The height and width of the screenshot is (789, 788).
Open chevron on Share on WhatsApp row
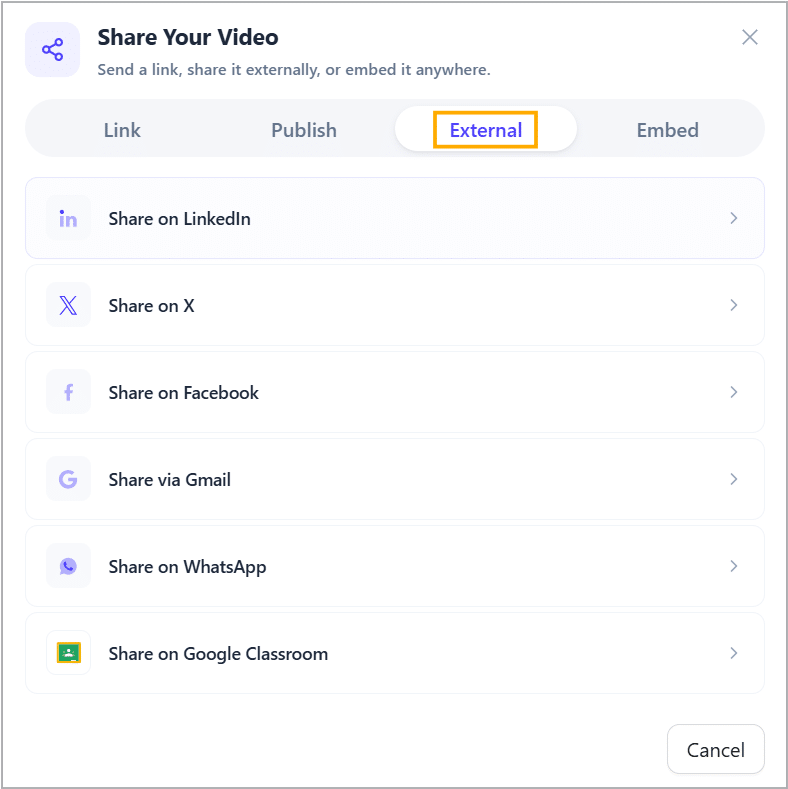click(x=734, y=566)
